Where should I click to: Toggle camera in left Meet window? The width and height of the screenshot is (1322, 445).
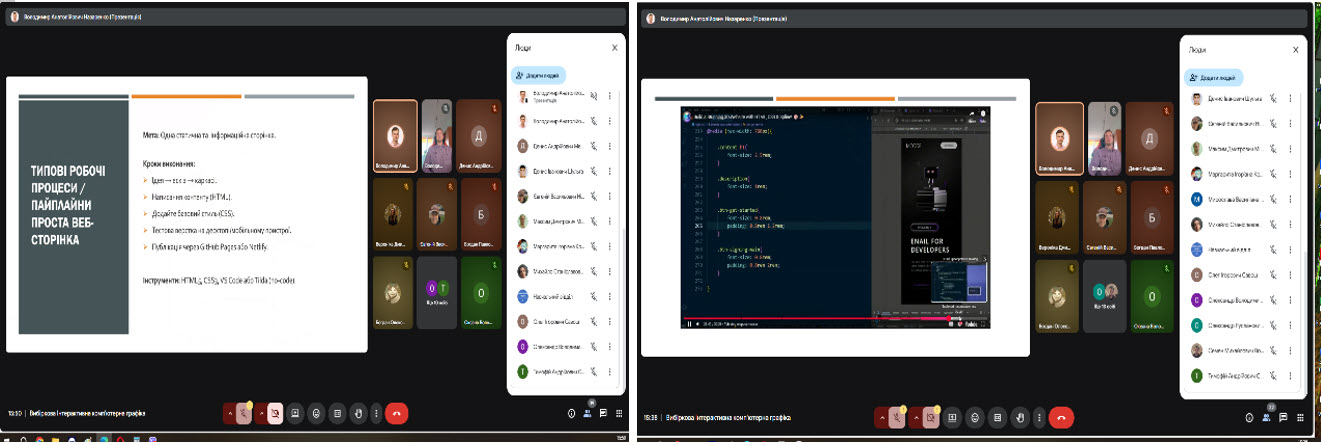pos(275,413)
